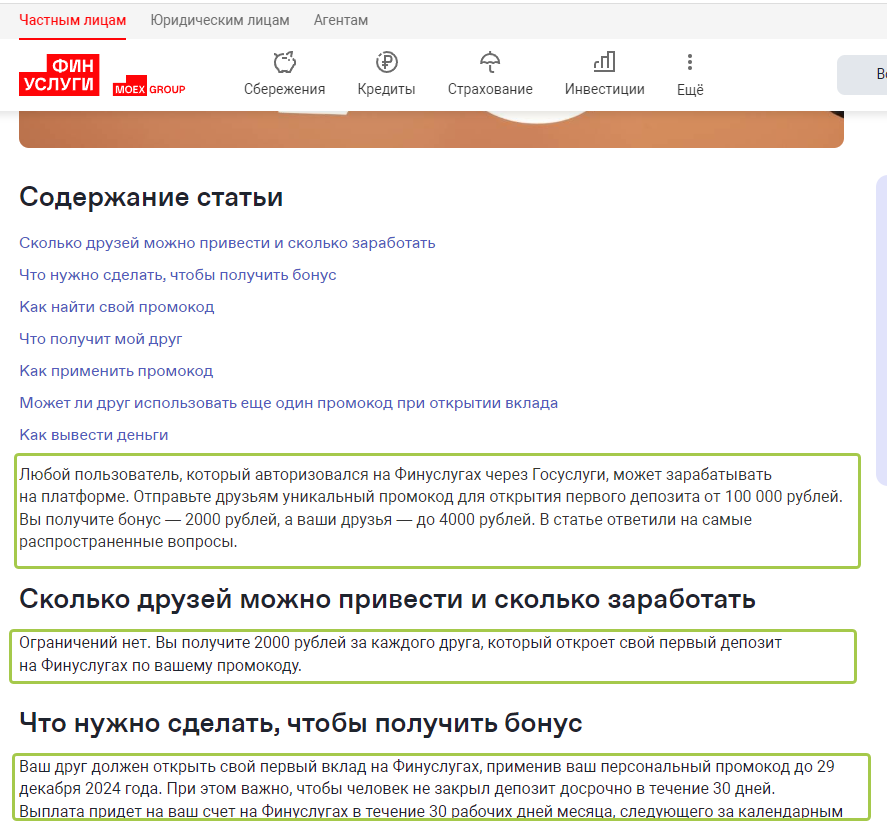
Task: Expand the Ещё three-dots menu
Action: [x=690, y=63]
